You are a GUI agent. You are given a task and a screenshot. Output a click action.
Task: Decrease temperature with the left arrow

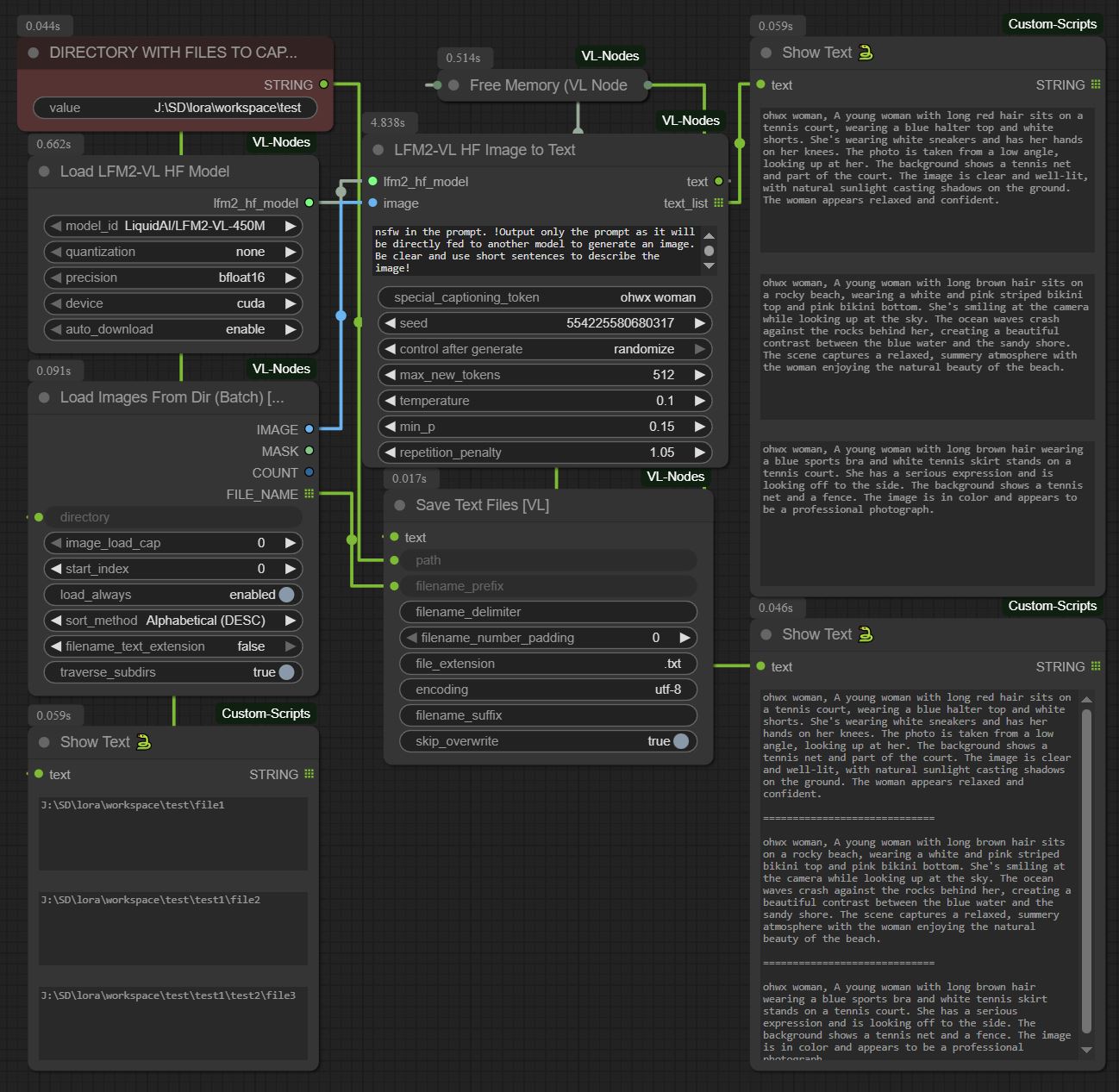point(390,401)
